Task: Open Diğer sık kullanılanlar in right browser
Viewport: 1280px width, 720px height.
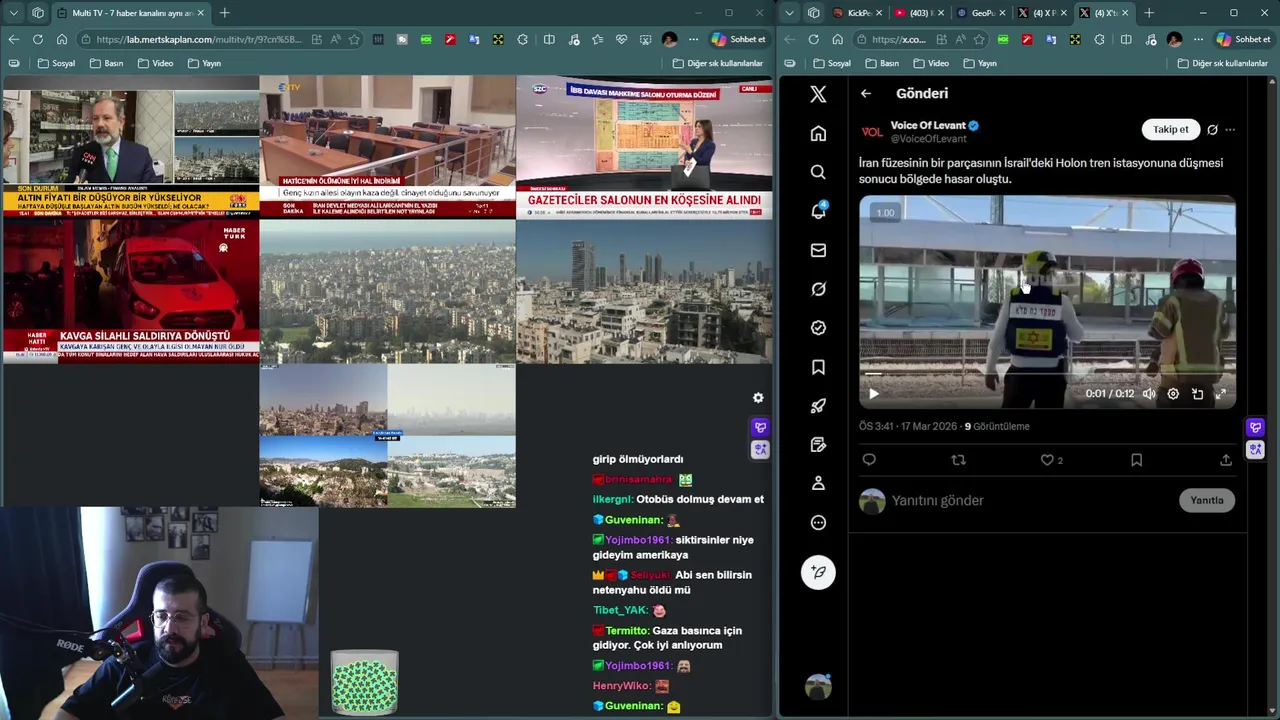Action: tap(1222, 63)
